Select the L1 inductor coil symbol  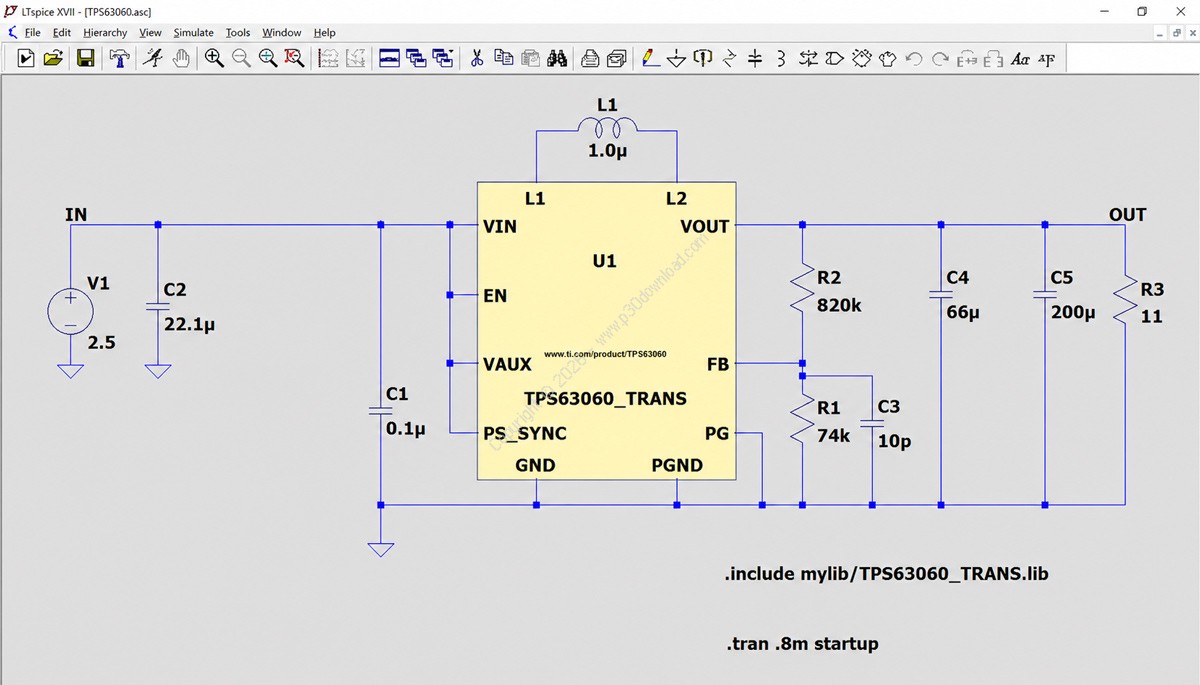tap(607, 128)
